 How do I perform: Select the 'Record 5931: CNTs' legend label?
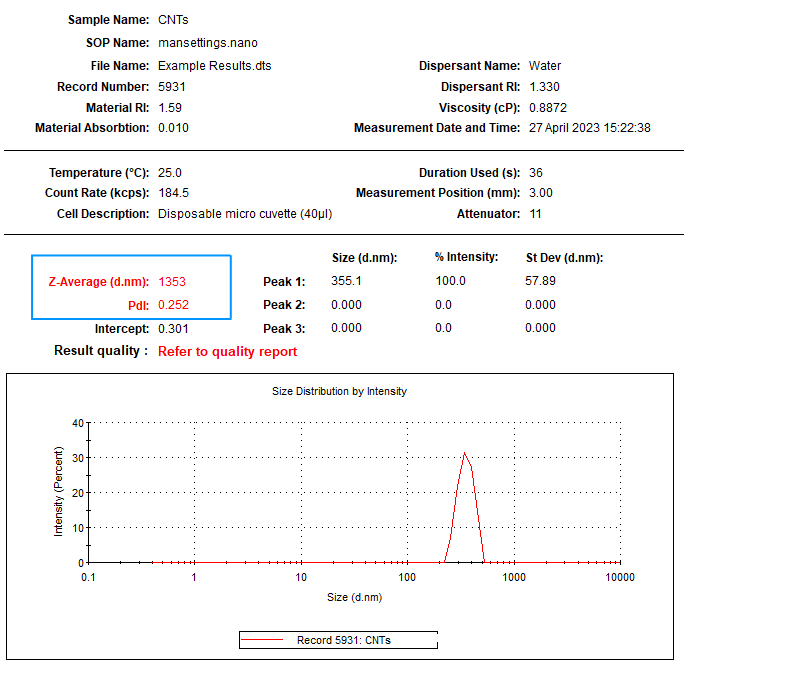click(x=343, y=640)
